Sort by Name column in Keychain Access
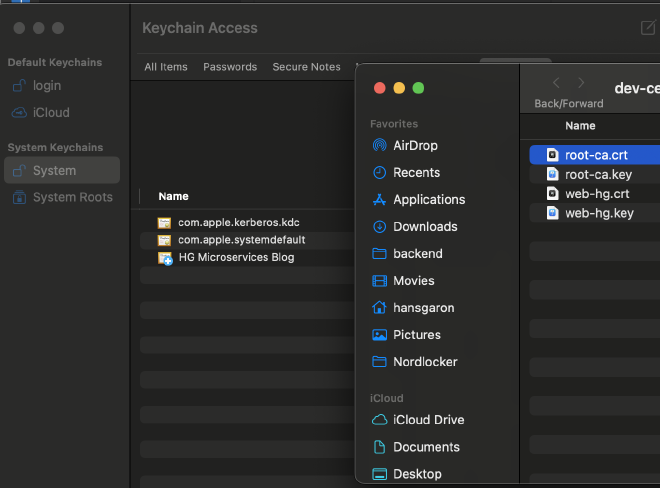660x488 pixels. point(173,196)
